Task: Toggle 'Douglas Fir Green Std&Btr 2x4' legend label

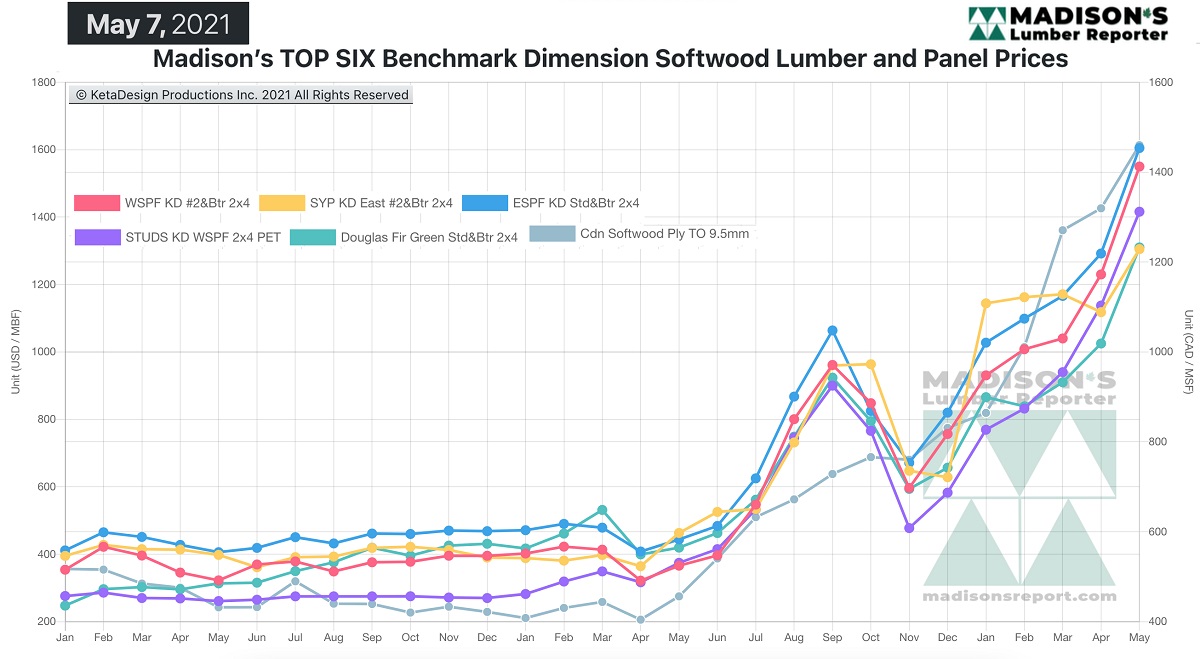Action: (x=429, y=237)
